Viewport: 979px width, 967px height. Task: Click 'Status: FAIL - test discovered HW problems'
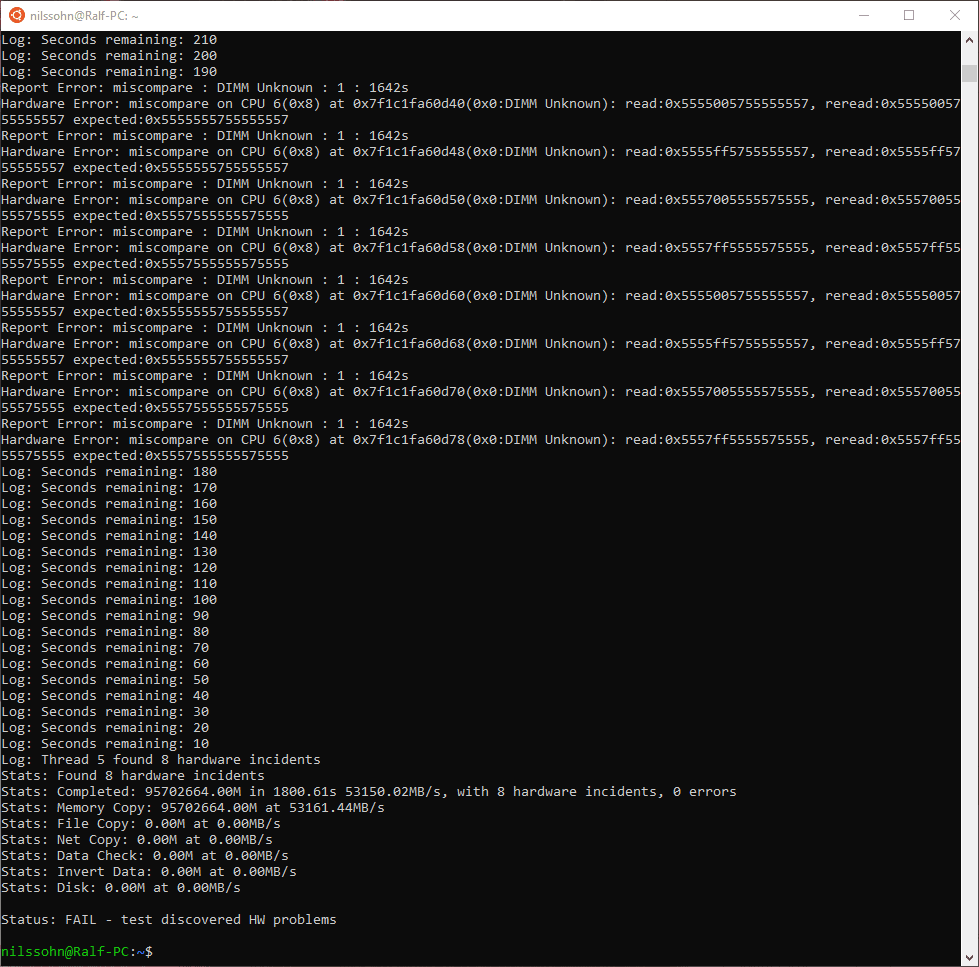[169, 920]
